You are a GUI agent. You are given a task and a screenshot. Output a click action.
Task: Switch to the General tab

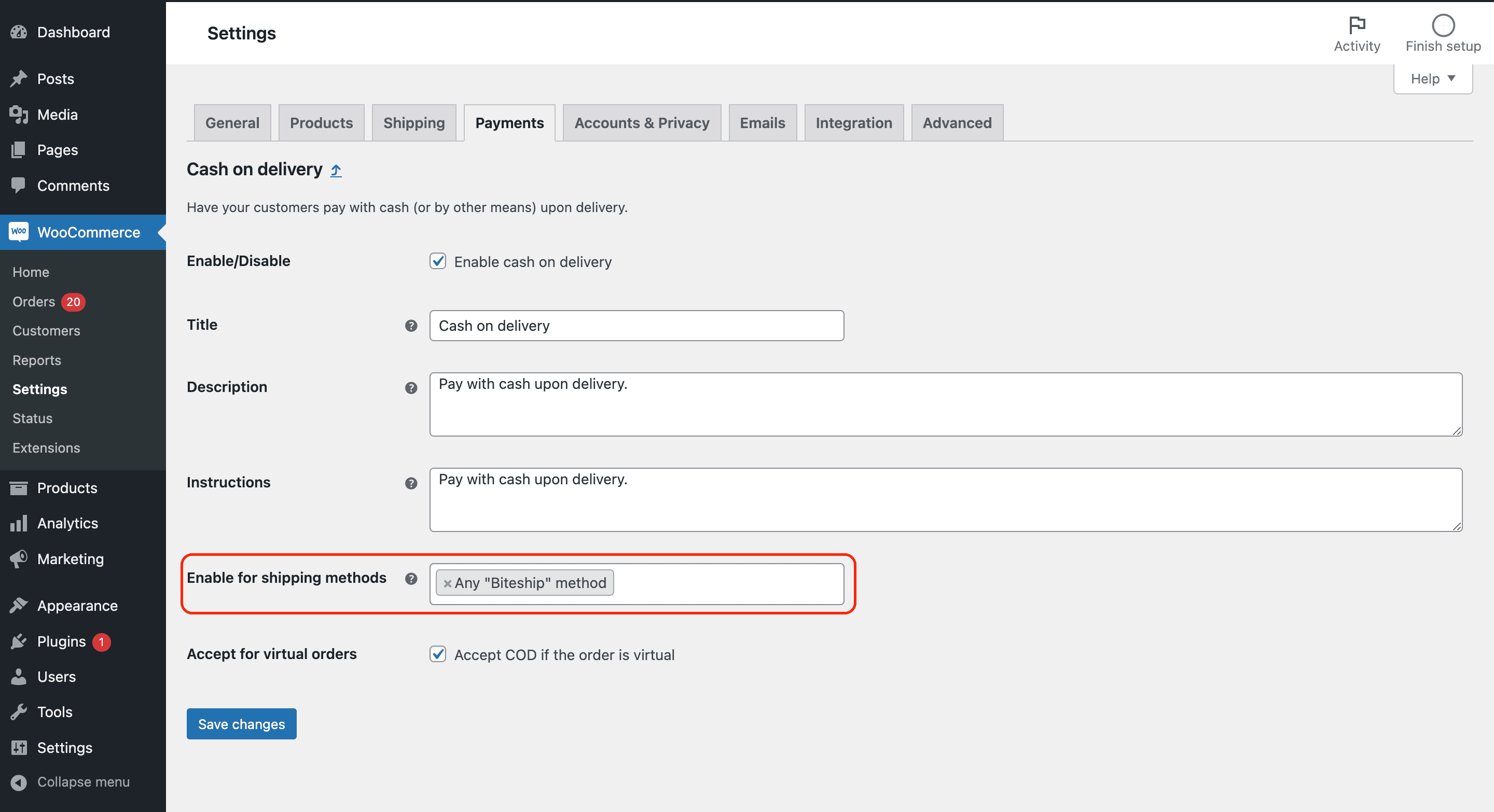(x=232, y=123)
